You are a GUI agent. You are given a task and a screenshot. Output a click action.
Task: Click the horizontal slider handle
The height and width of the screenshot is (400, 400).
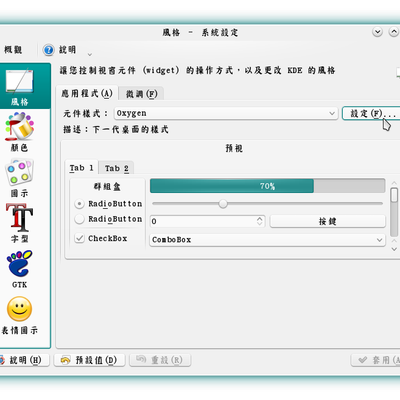[x=223, y=204]
